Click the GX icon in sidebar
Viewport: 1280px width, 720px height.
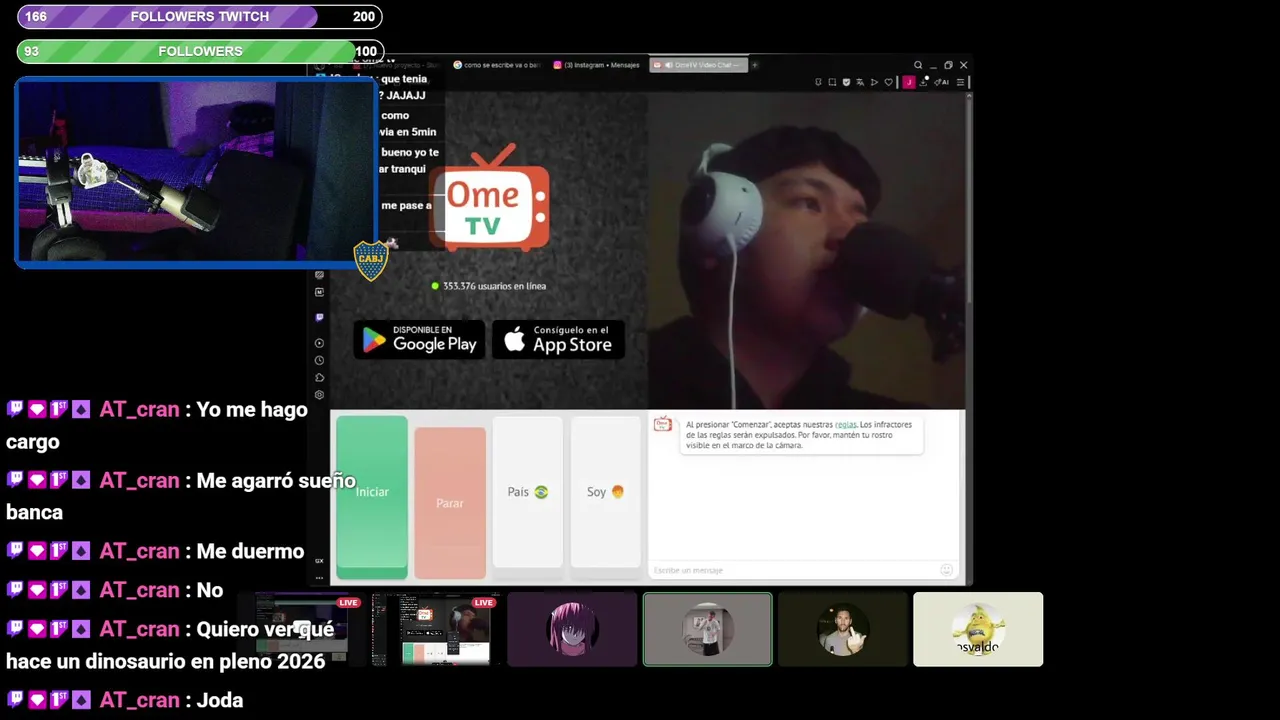319,561
